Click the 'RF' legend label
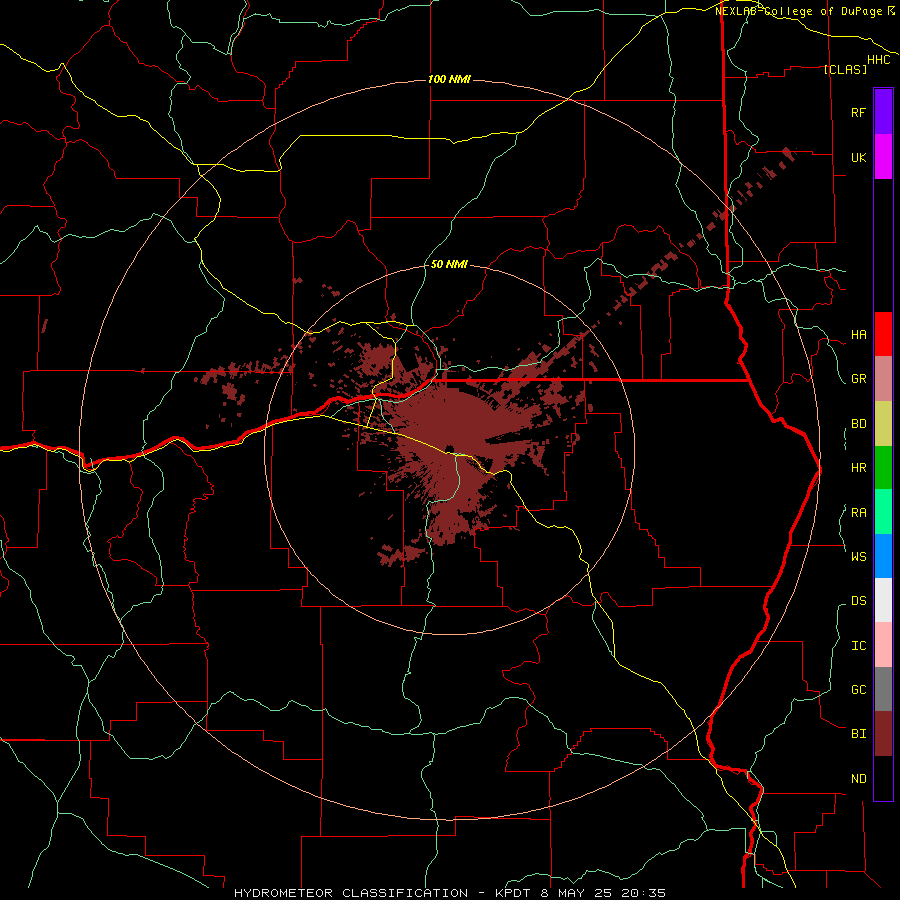The image size is (900, 900). pos(858,113)
